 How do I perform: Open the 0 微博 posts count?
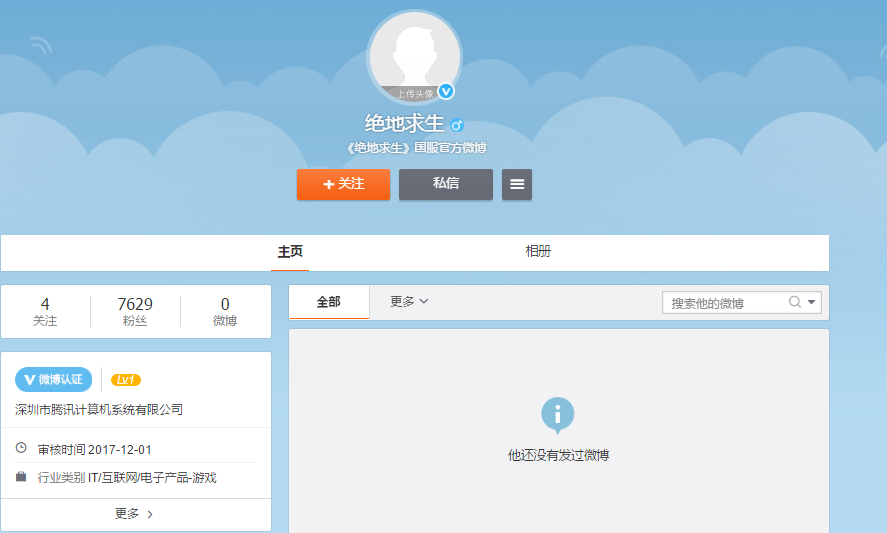click(x=225, y=312)
